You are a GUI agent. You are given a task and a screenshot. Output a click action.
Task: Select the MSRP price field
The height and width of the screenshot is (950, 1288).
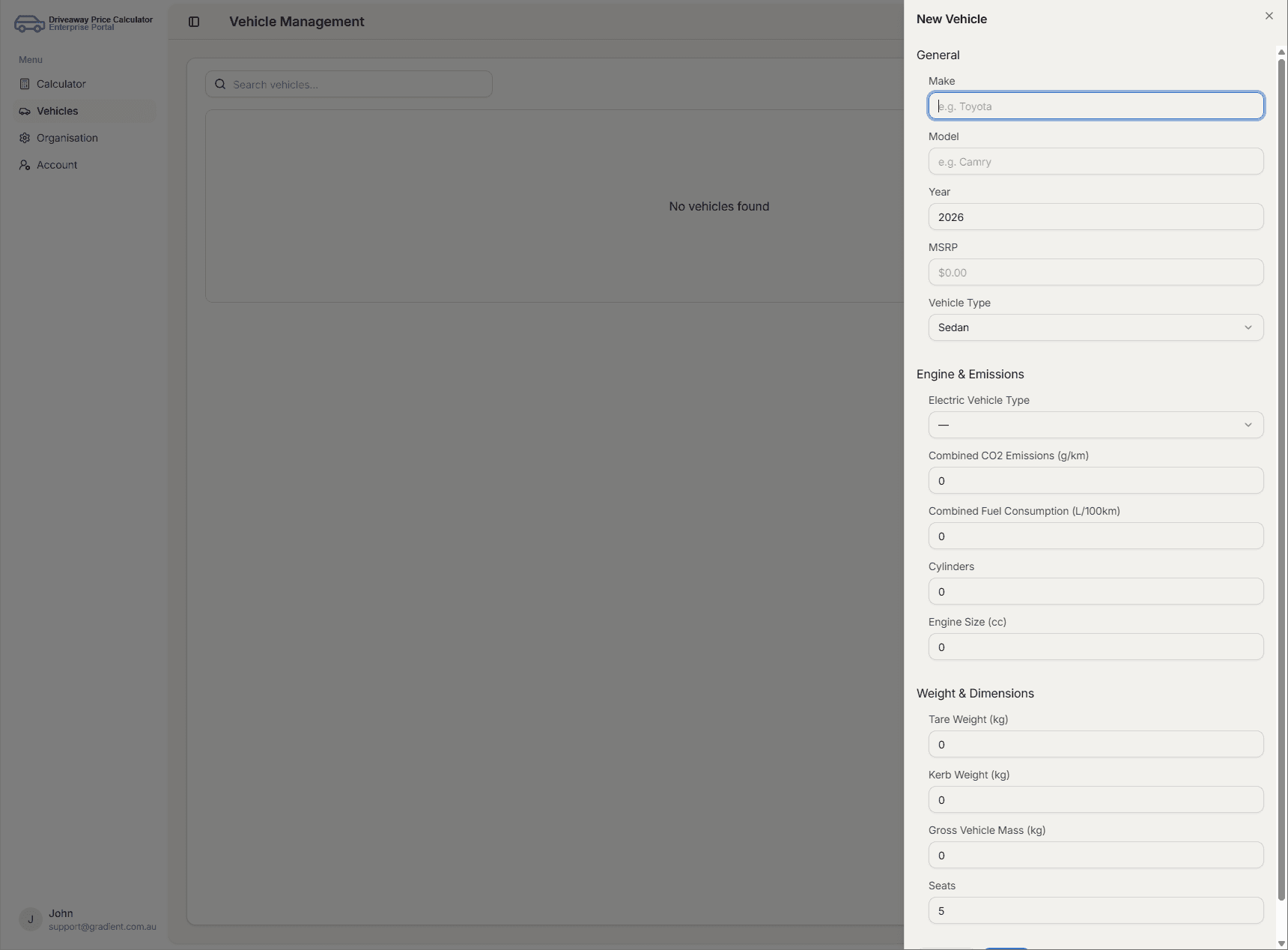[1095, 272]
